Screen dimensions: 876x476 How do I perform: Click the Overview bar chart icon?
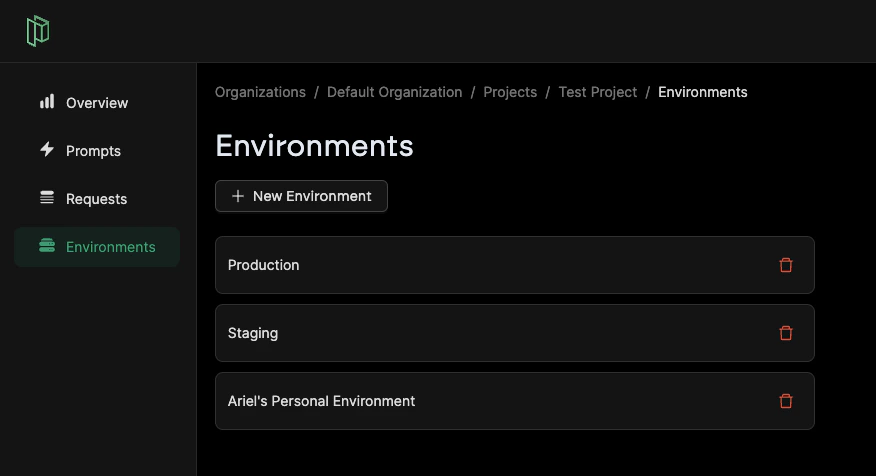[x=47, y=102]
